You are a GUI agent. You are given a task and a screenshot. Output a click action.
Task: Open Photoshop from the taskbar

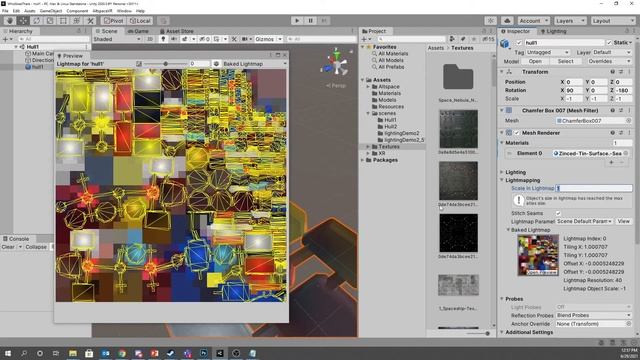tap(203, 353)
